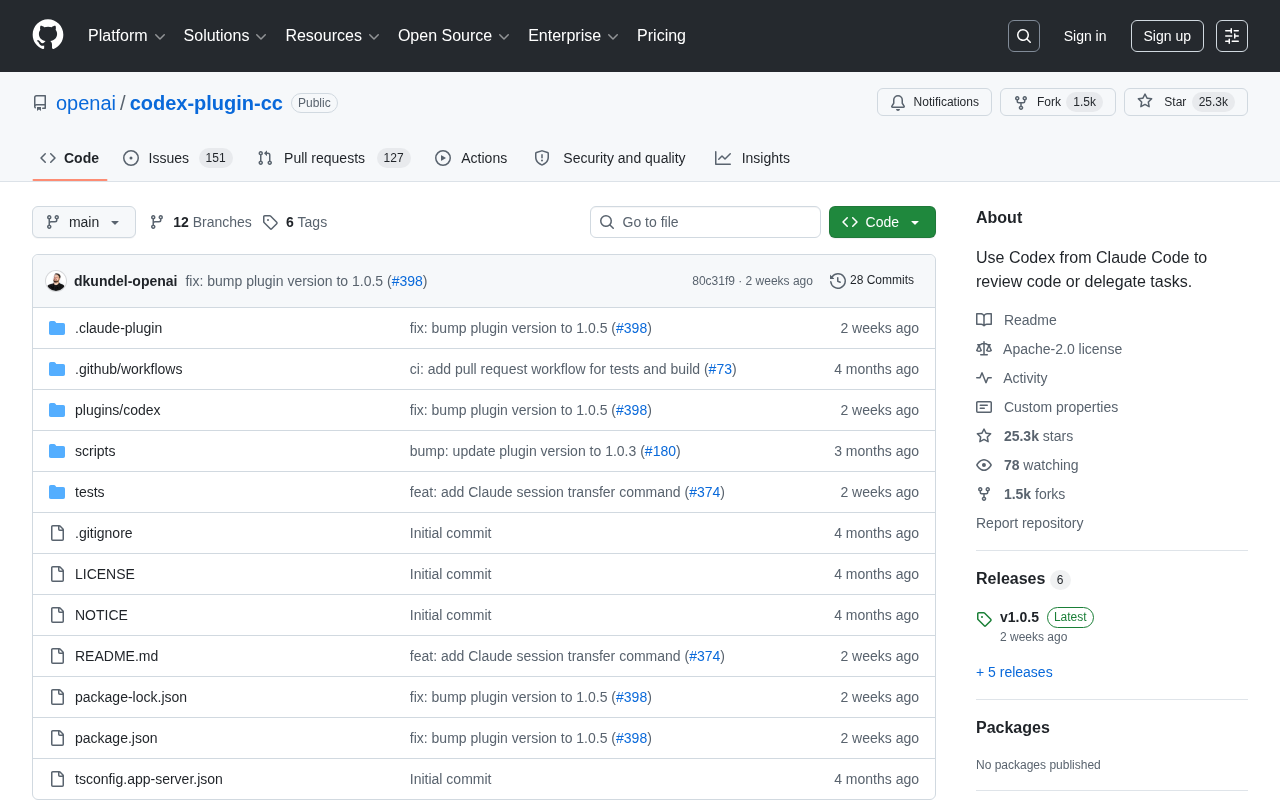This screenshot has height=800, width=1280.
Task: Open the 1.5k forks link
Action: (x=1034, y=494)
